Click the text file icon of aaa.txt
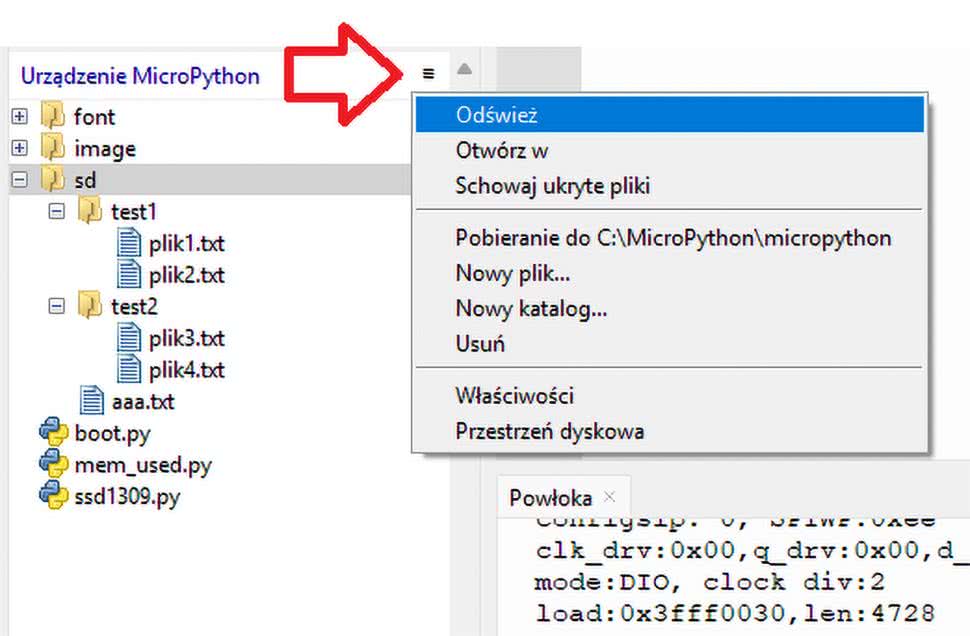970x636 pixels. click(x=92, y=402)
